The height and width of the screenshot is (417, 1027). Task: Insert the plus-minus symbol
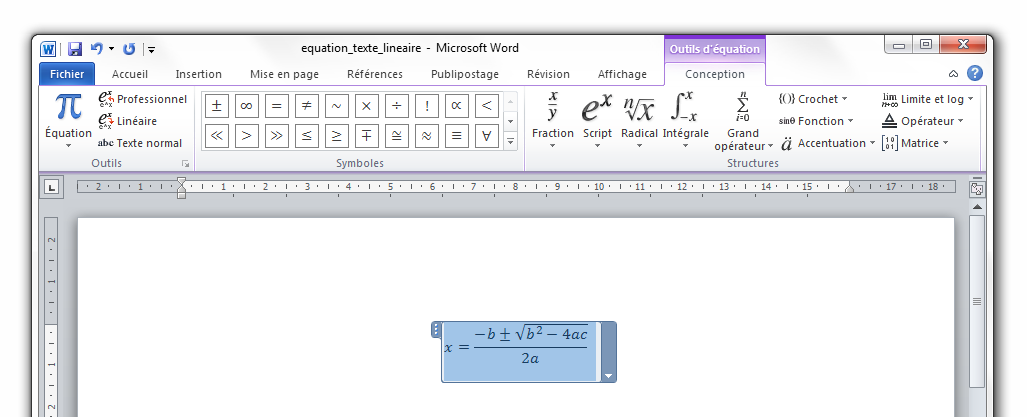coord(216,106)
